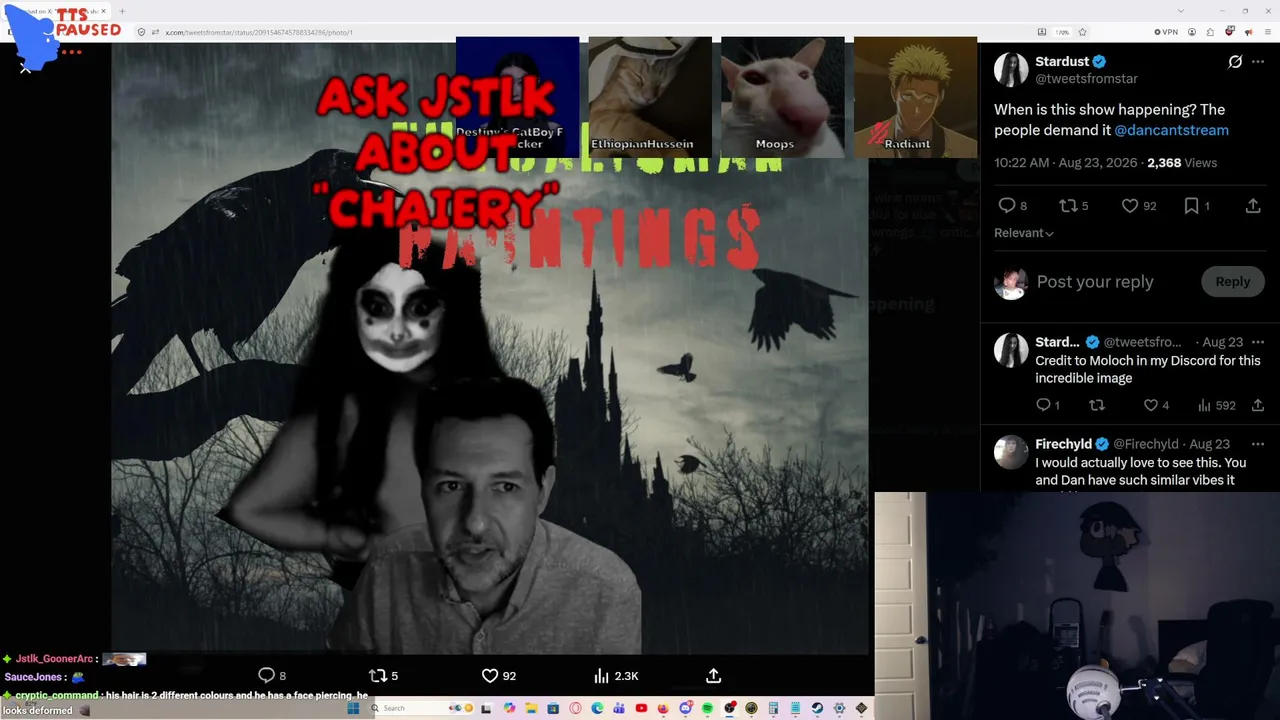The height and width of the screenshot is (720, 1280).
Task: Bookmark this page with the star icon
Action: pos(1082,32)
